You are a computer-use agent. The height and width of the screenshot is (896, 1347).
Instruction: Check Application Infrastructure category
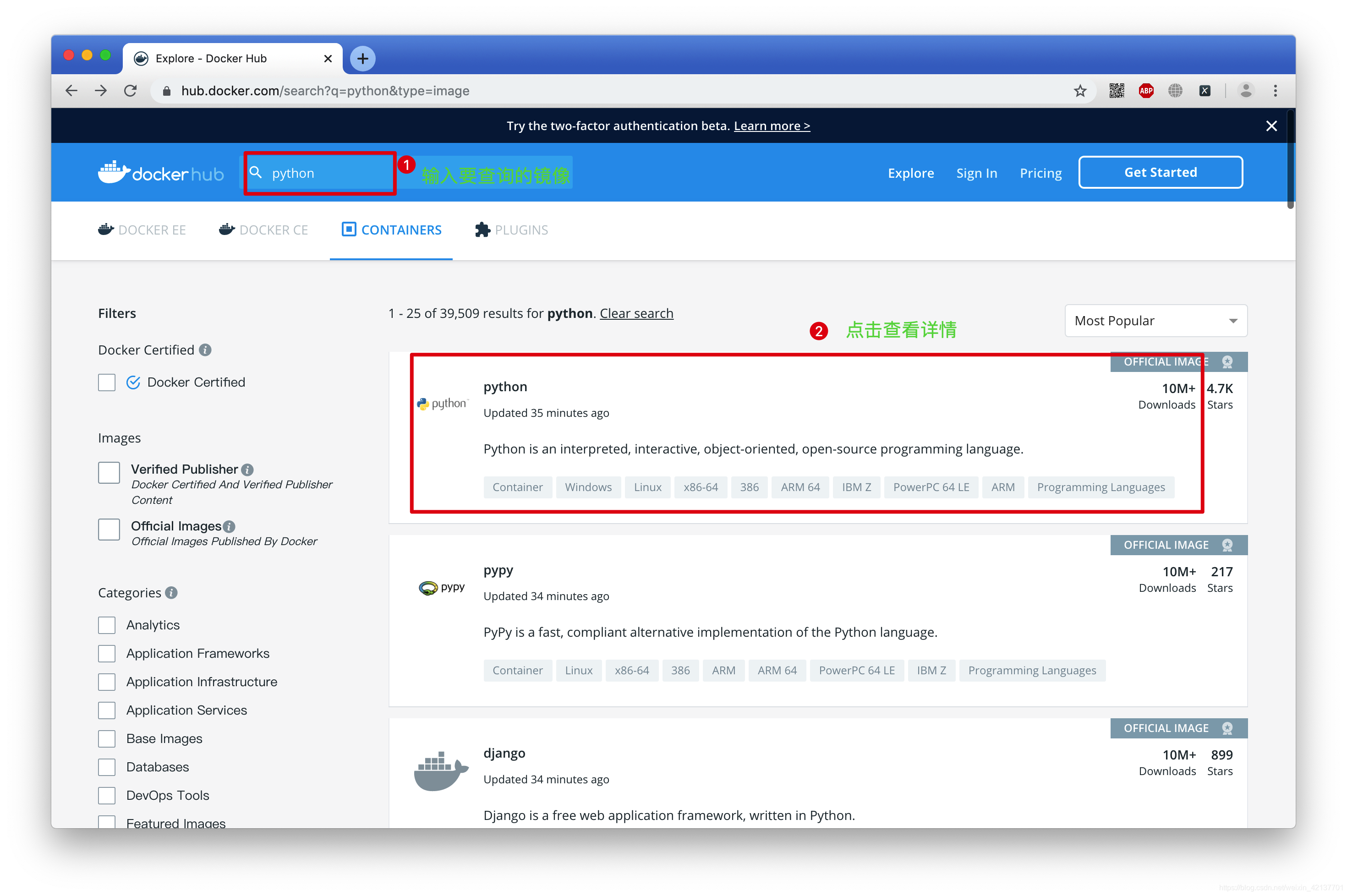pos(107,682)
